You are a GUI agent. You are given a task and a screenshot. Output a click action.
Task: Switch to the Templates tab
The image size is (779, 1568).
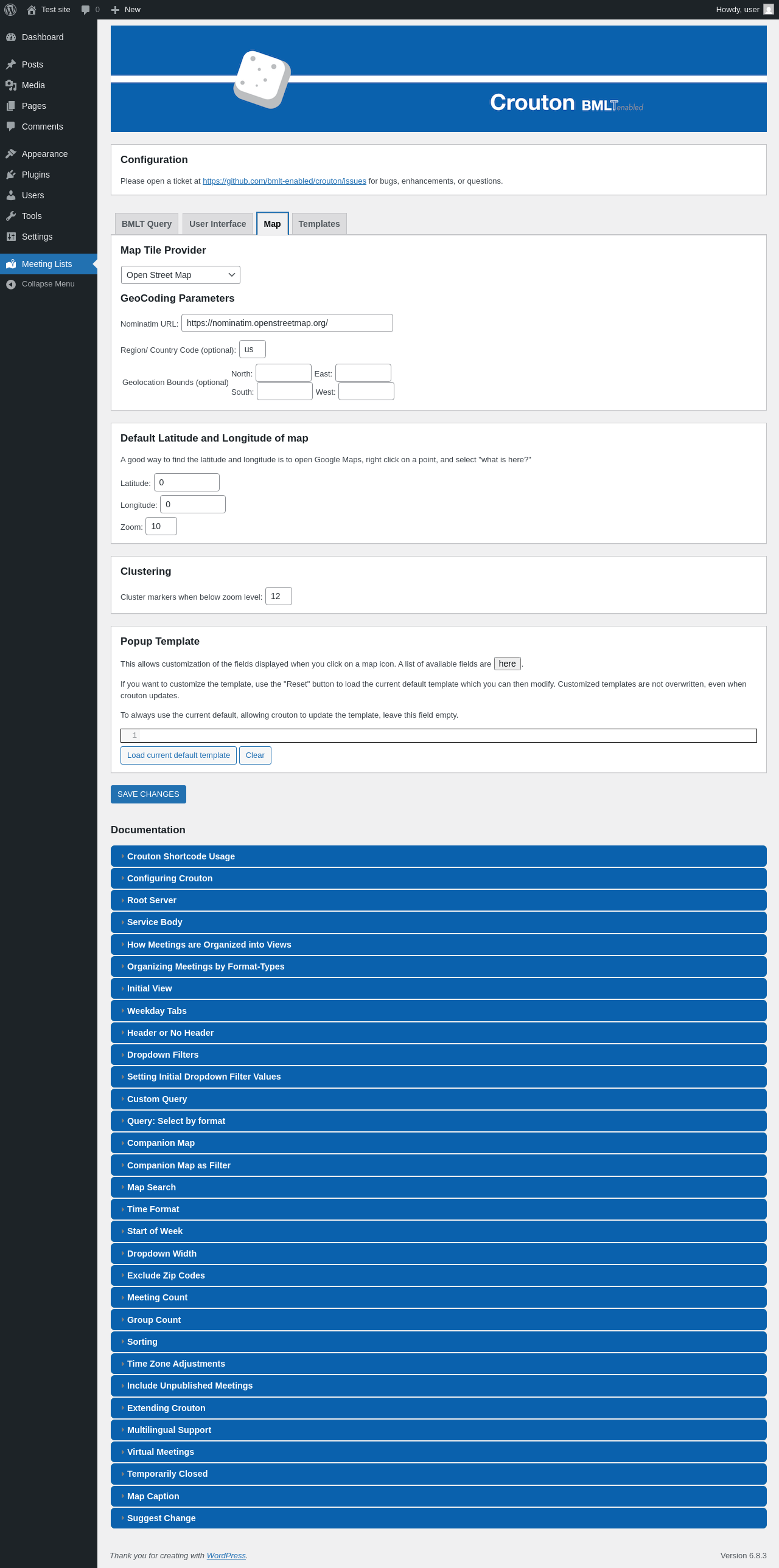318,224
